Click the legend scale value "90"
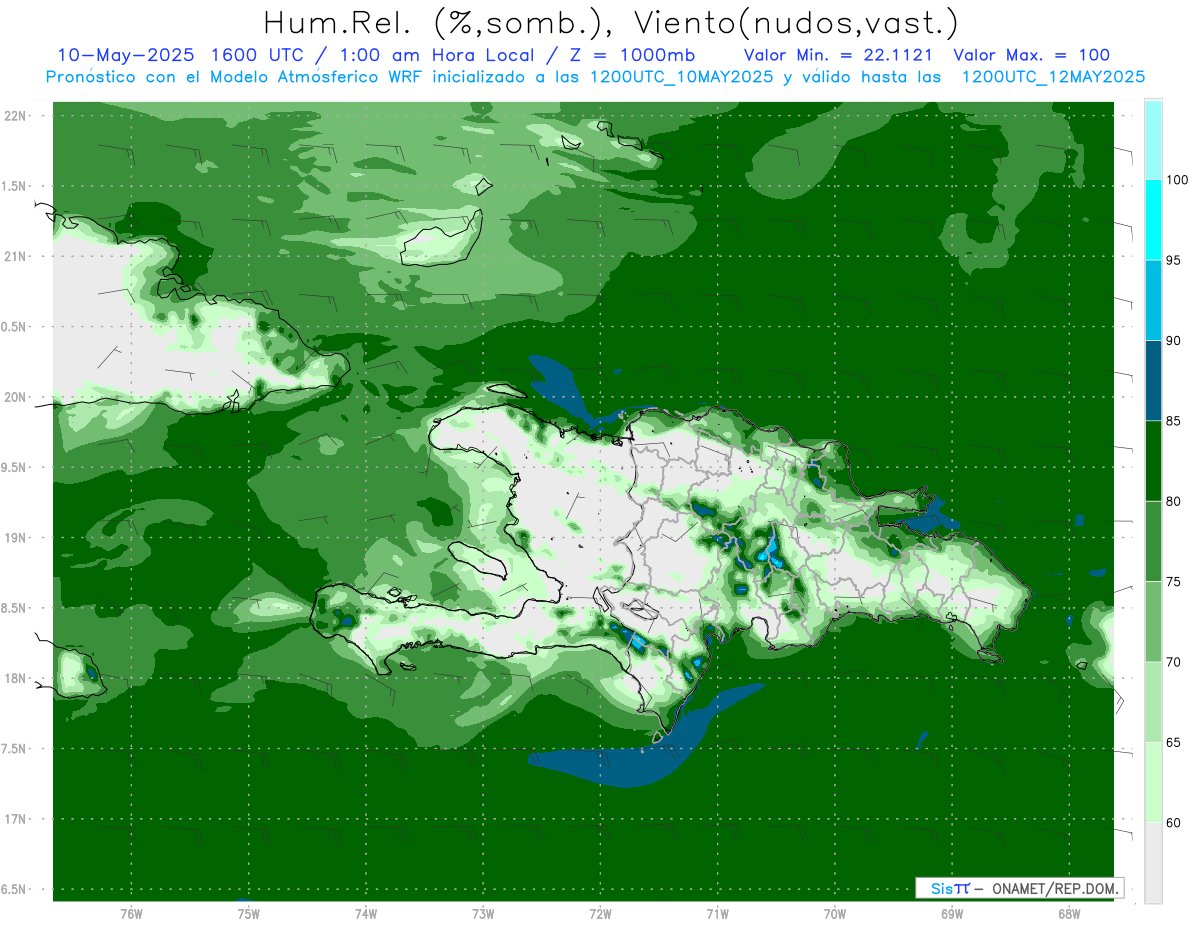The image size is (1200, 927). click(x=1174, y=341)
